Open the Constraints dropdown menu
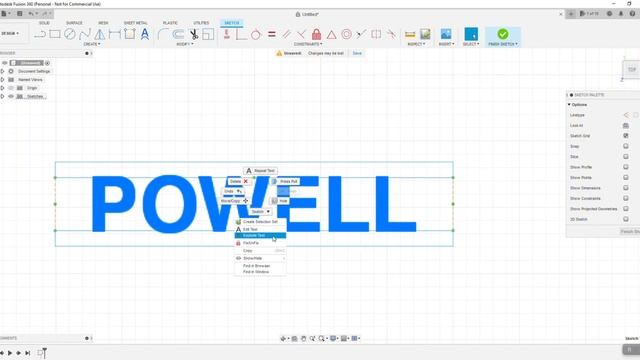The width and height of the screenshot is (640, 360). click(308, 44)
